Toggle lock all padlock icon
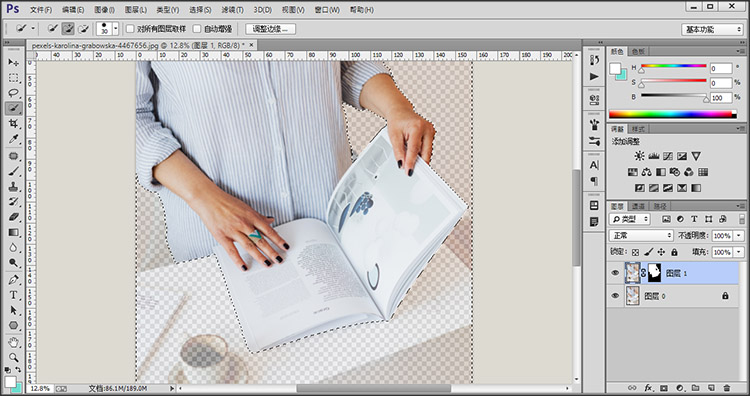Viewport: 750px width, 396px height. [674, 252]
